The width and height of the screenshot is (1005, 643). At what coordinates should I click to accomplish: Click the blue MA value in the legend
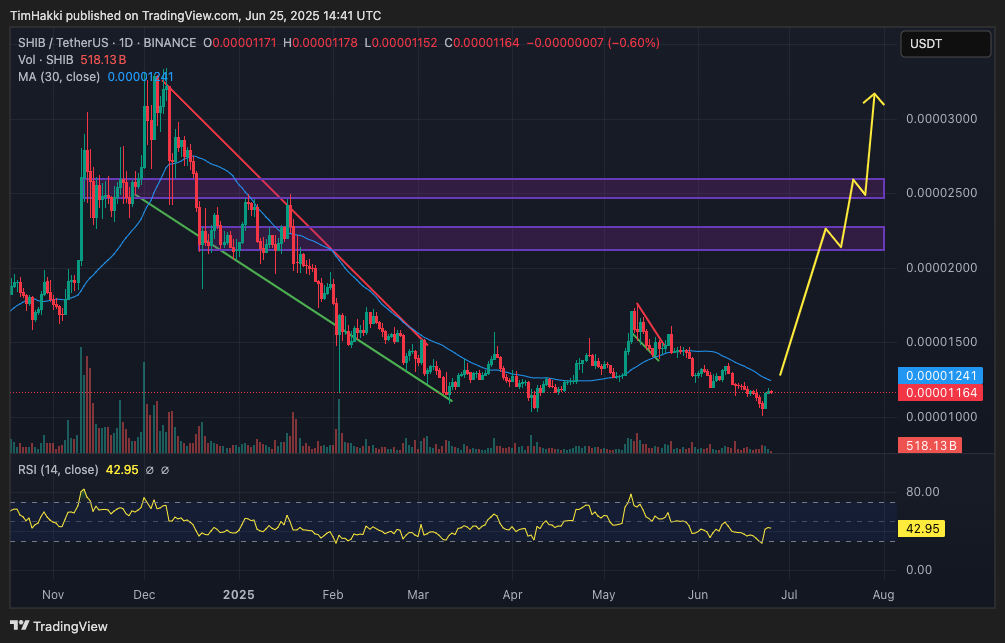point(140,76)
